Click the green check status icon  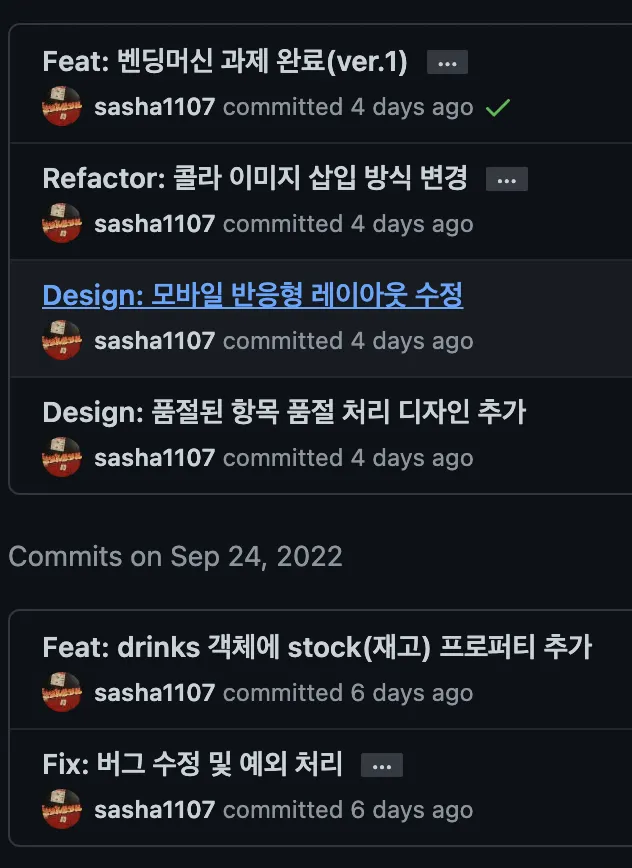(497, 107)
